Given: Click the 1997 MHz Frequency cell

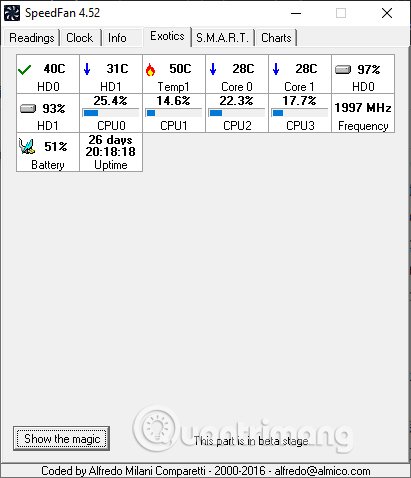Looking at the screenshot, I should (x=363, y=113).
